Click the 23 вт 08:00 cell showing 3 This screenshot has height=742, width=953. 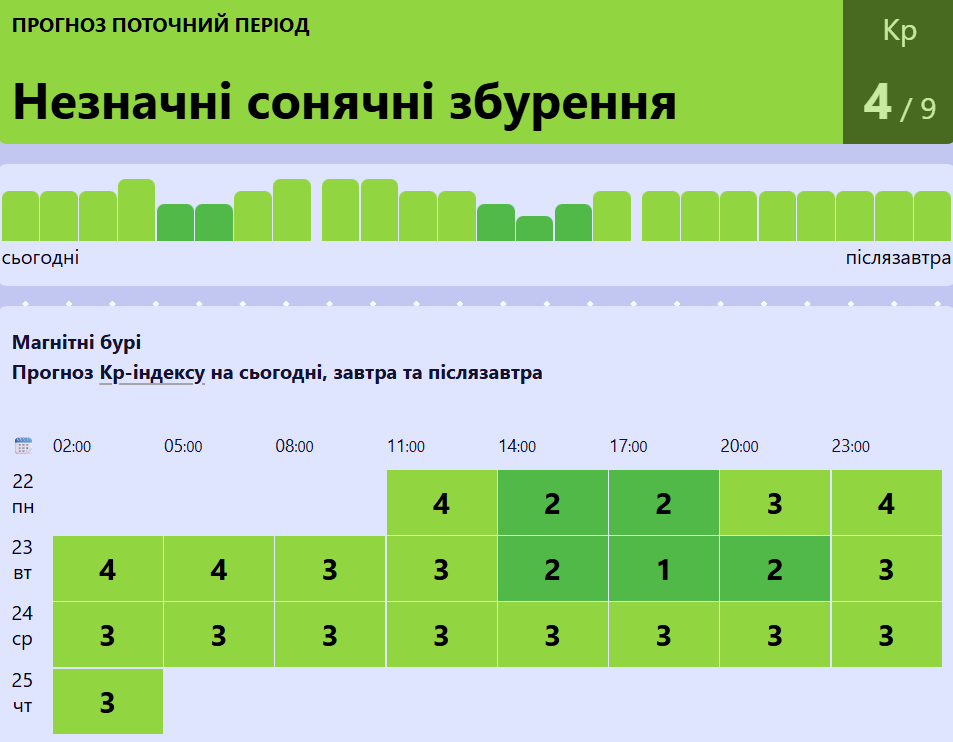(330, 569)
